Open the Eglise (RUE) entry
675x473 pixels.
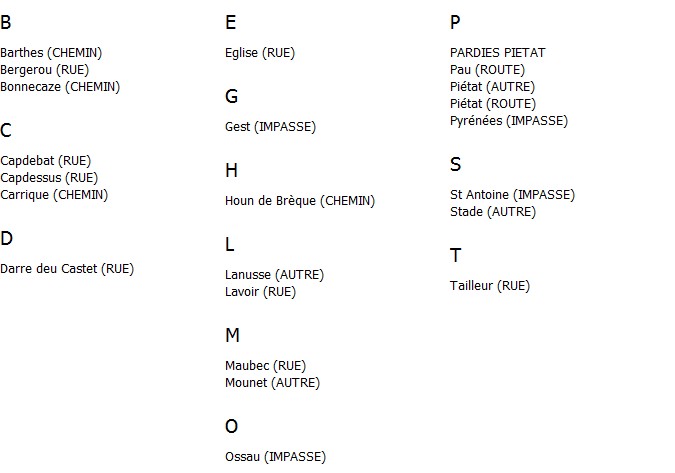[260, 53]
